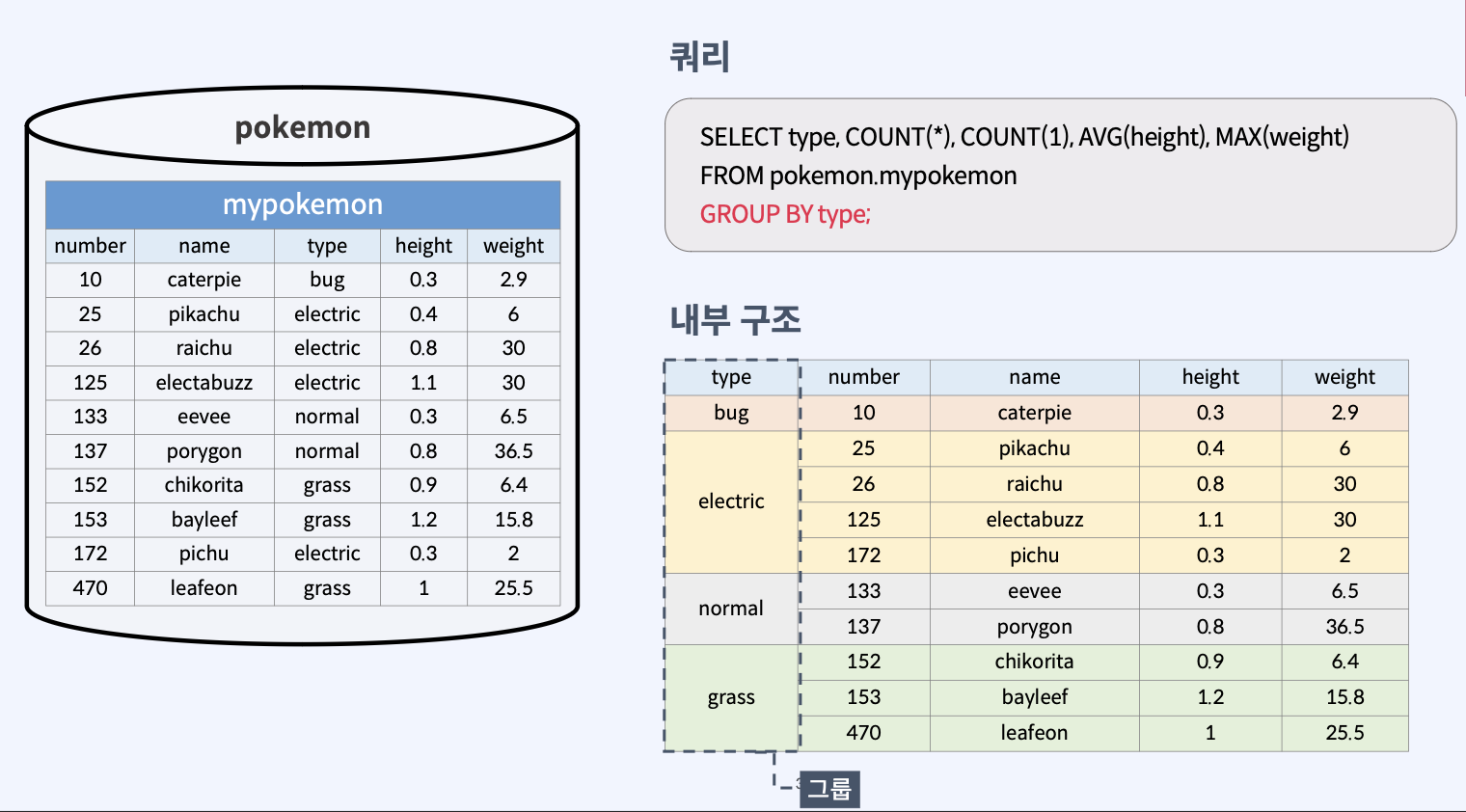Image resolution: width=1466 pixels, height=812 pixels.
Task: Click number 125 in mypokemon table
Action: tap(90, 383)
